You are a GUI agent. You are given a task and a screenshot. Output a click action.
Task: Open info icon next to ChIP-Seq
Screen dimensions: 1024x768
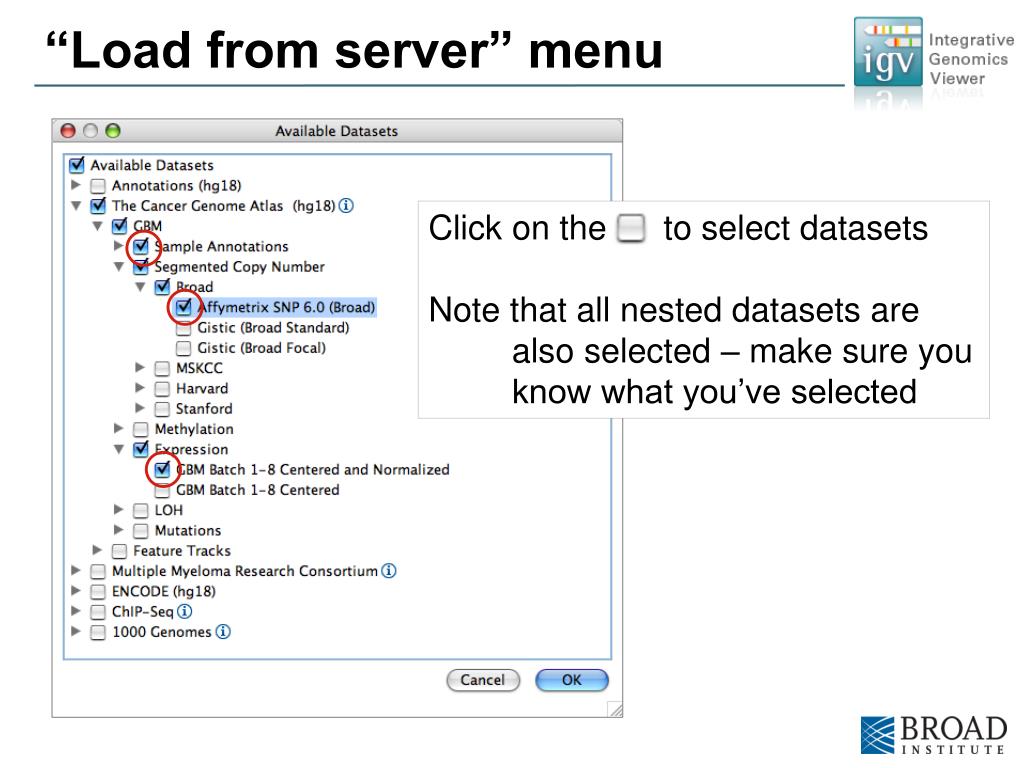[x=185, y=611]
